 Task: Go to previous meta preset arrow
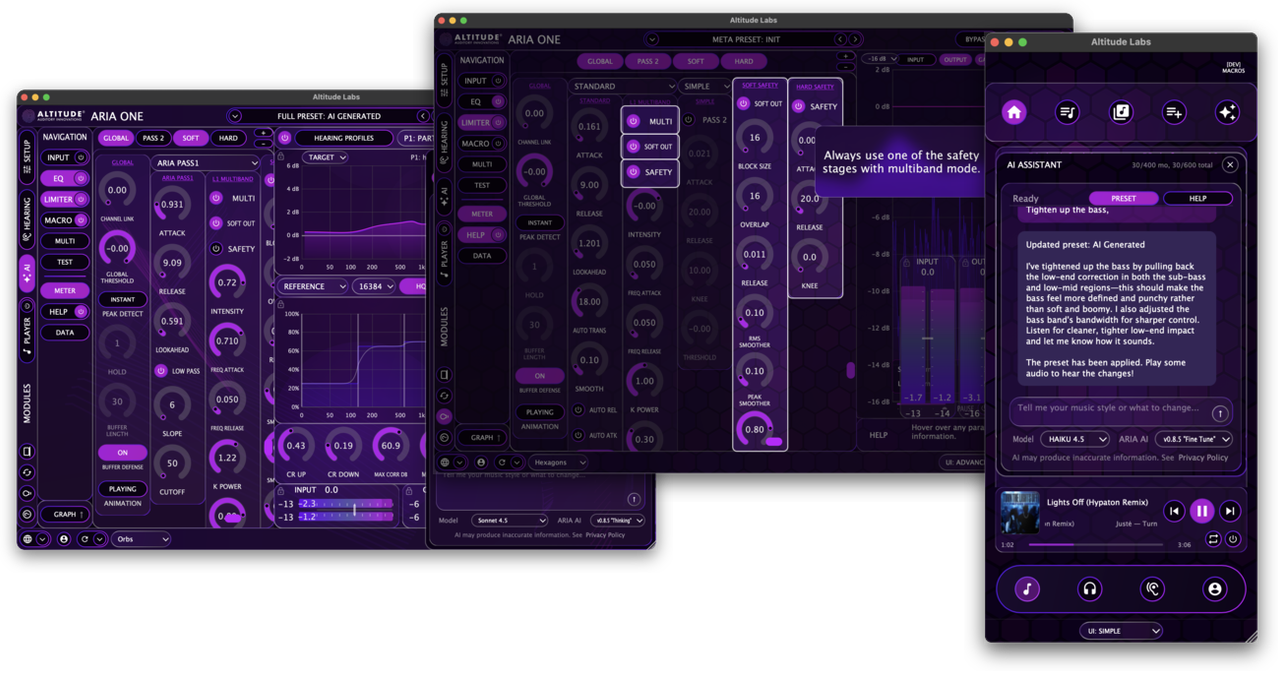pyautogui.click(x=841, y=39)
